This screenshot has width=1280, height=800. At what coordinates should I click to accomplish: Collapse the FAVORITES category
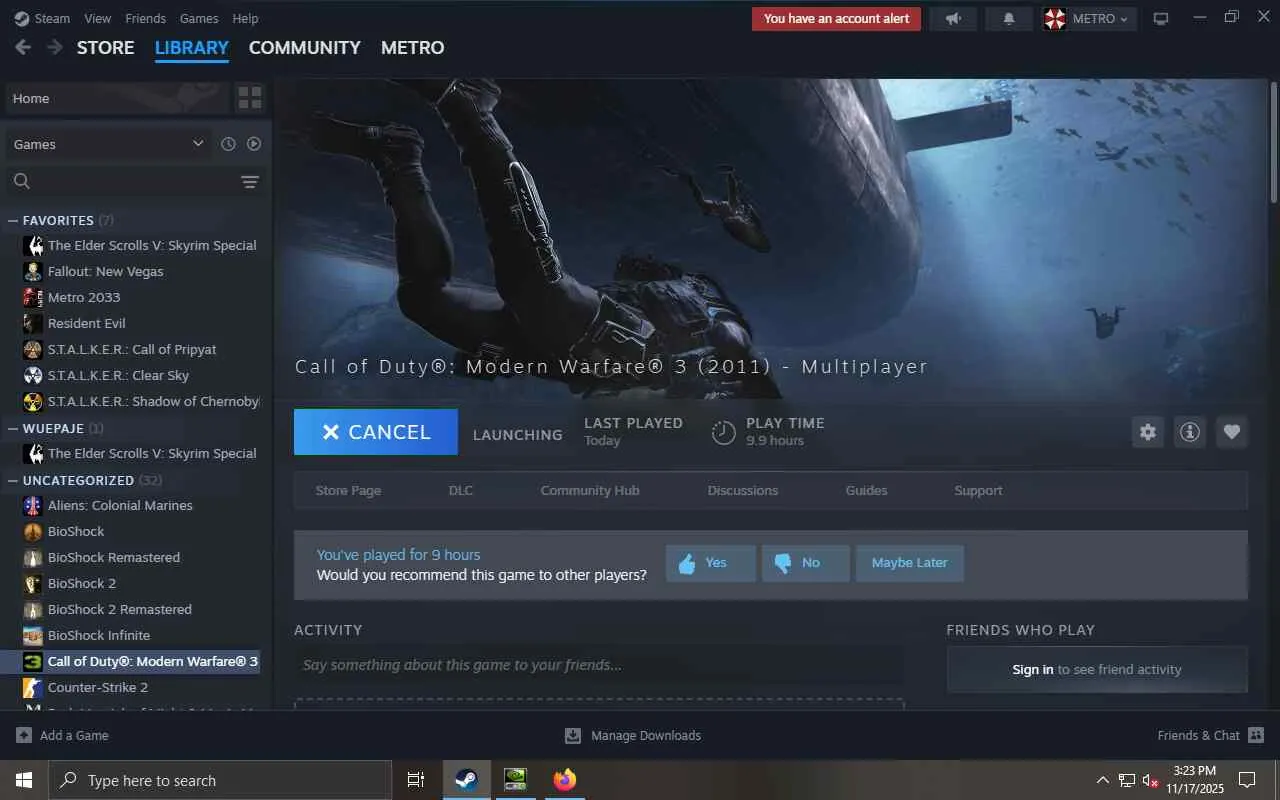[x=13, y=220]
